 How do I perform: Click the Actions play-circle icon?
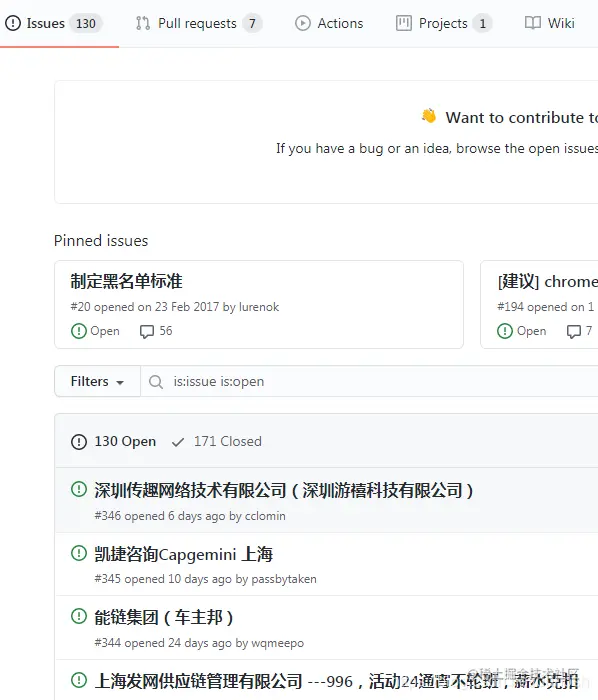pos(303,23)
